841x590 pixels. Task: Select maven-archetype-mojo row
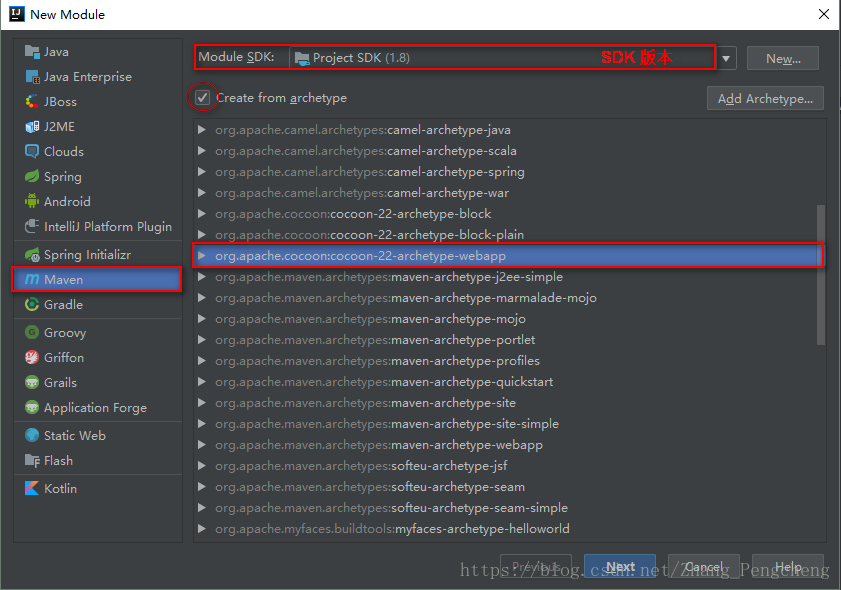509,319
